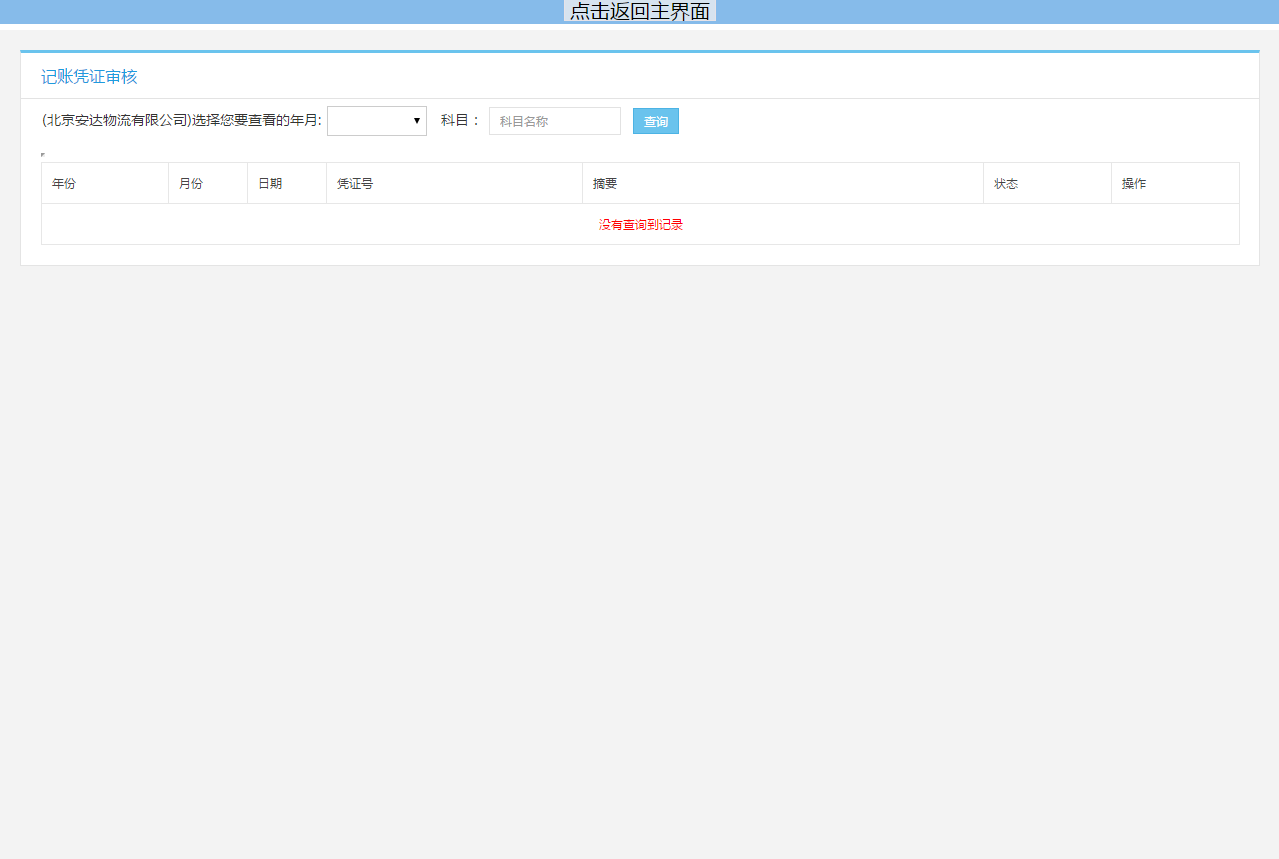Select the 年份 column header
This screenshot has width=1279, height=859.
(x=64, y=184)
